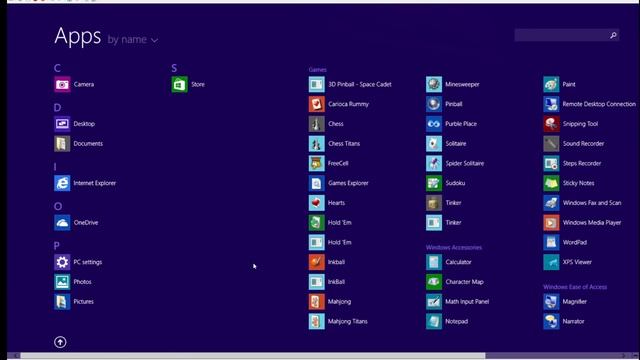
Task: Start 3D Pinball - Space Cadet icon
Action: 316,84
